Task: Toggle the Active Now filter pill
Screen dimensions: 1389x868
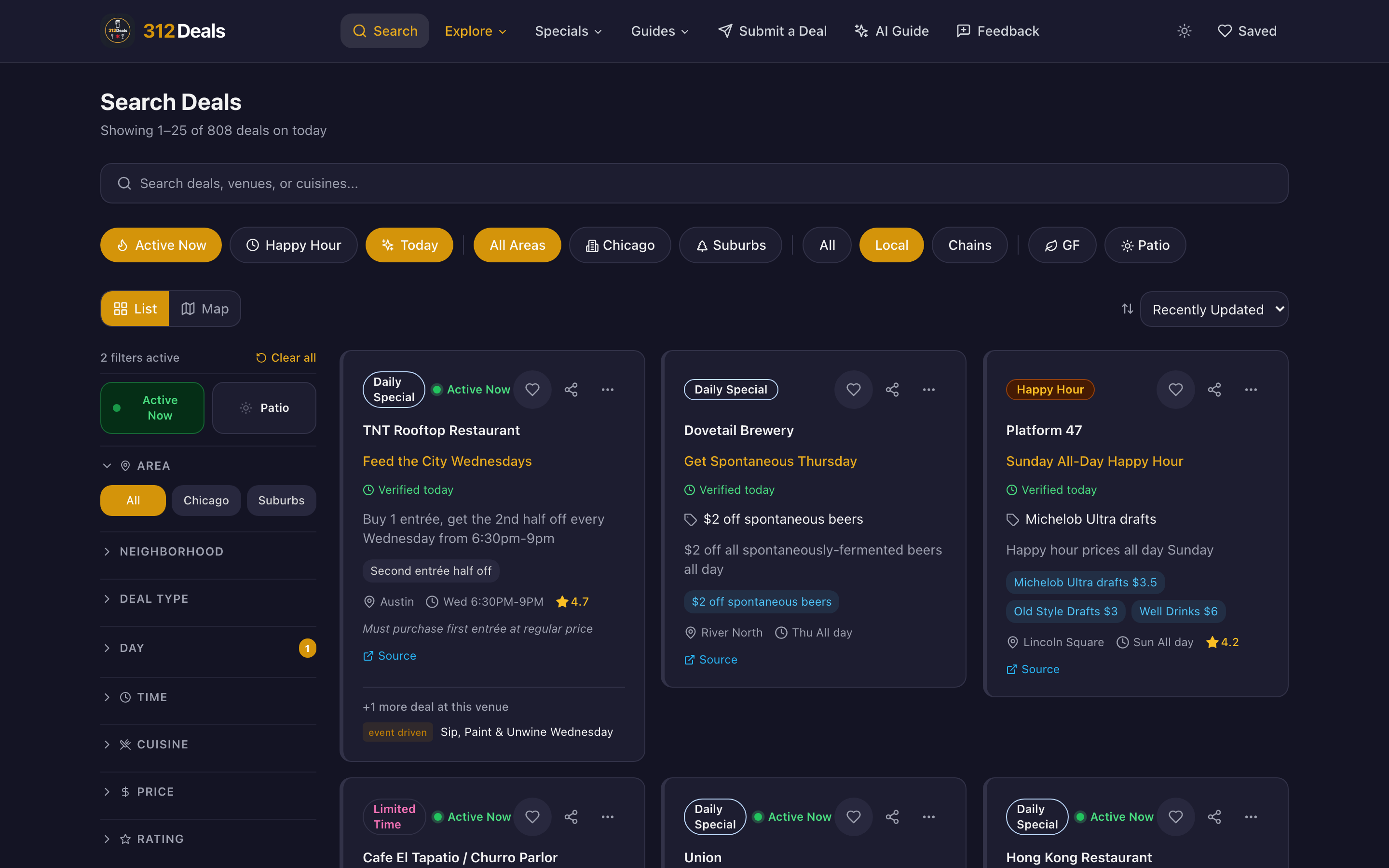Action: pyautogui.click(x=161, y=245)
